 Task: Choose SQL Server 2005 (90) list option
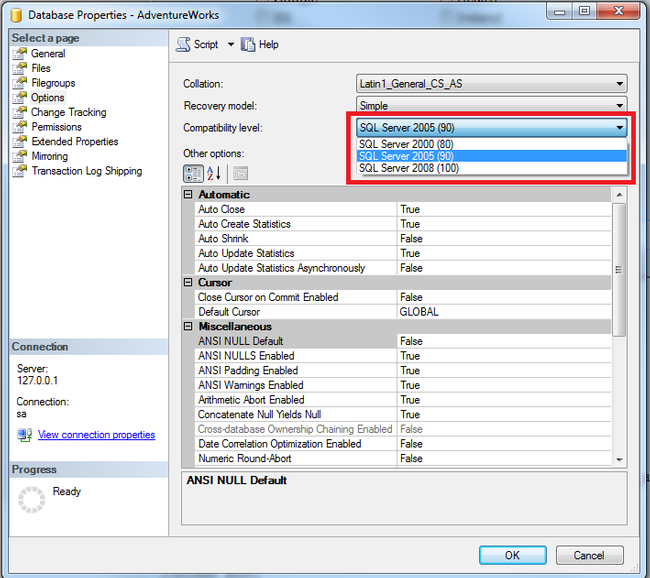(491, 156)
